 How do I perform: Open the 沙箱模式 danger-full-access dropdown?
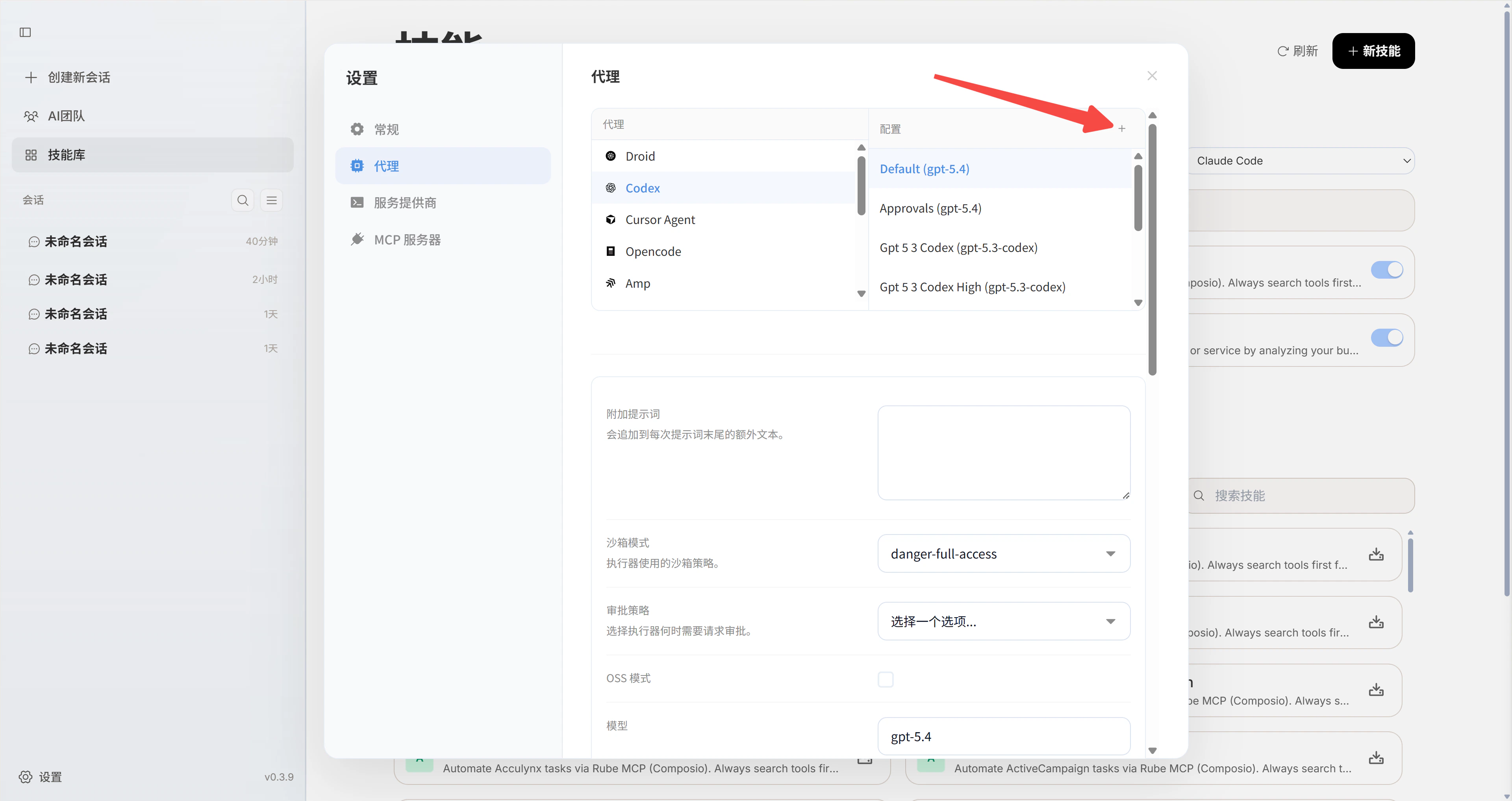click(x=1003, y=553)
